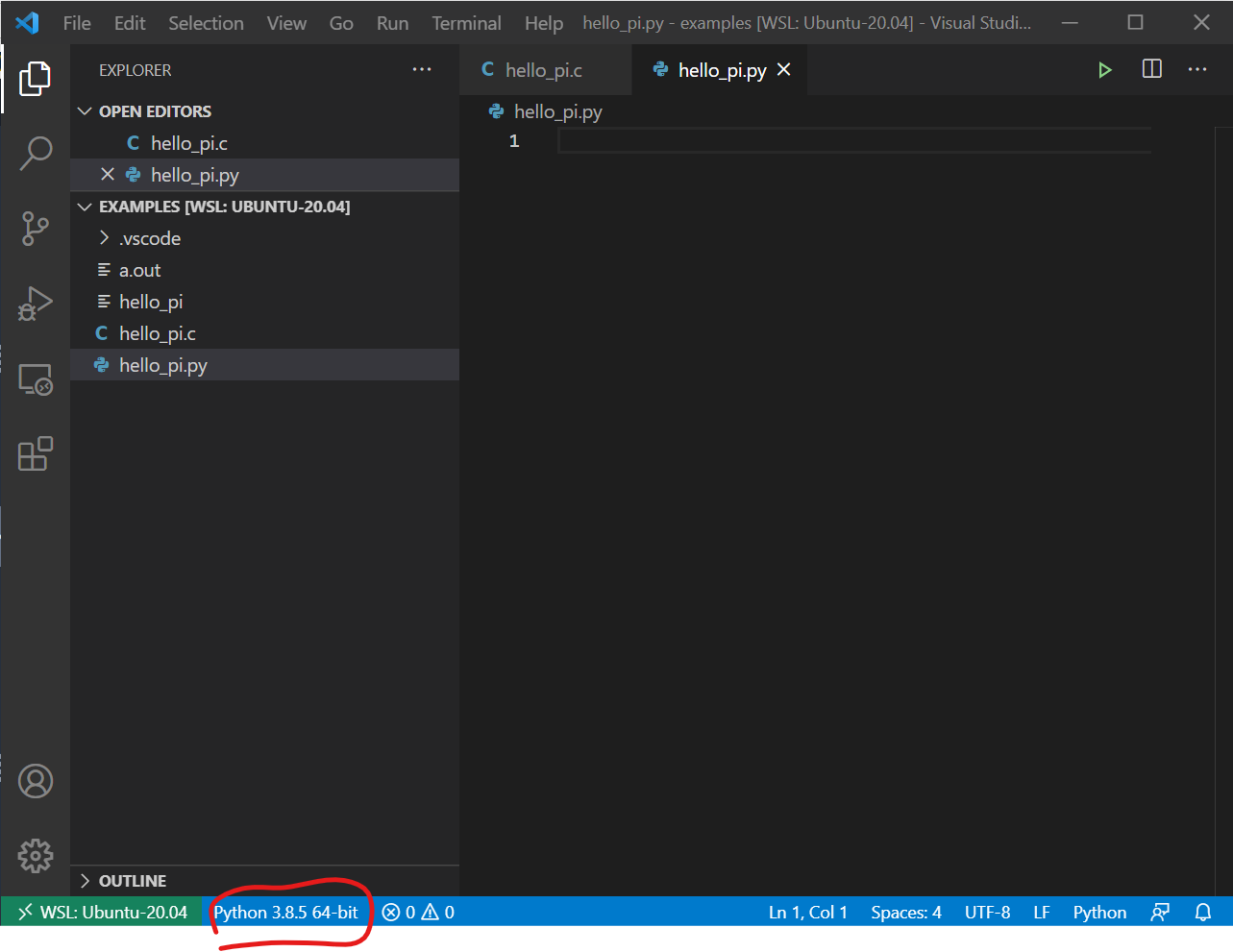Screen dimensions: 1233x952
Task: Close the hello_pi.py editor tab
Action: [784, 69]
